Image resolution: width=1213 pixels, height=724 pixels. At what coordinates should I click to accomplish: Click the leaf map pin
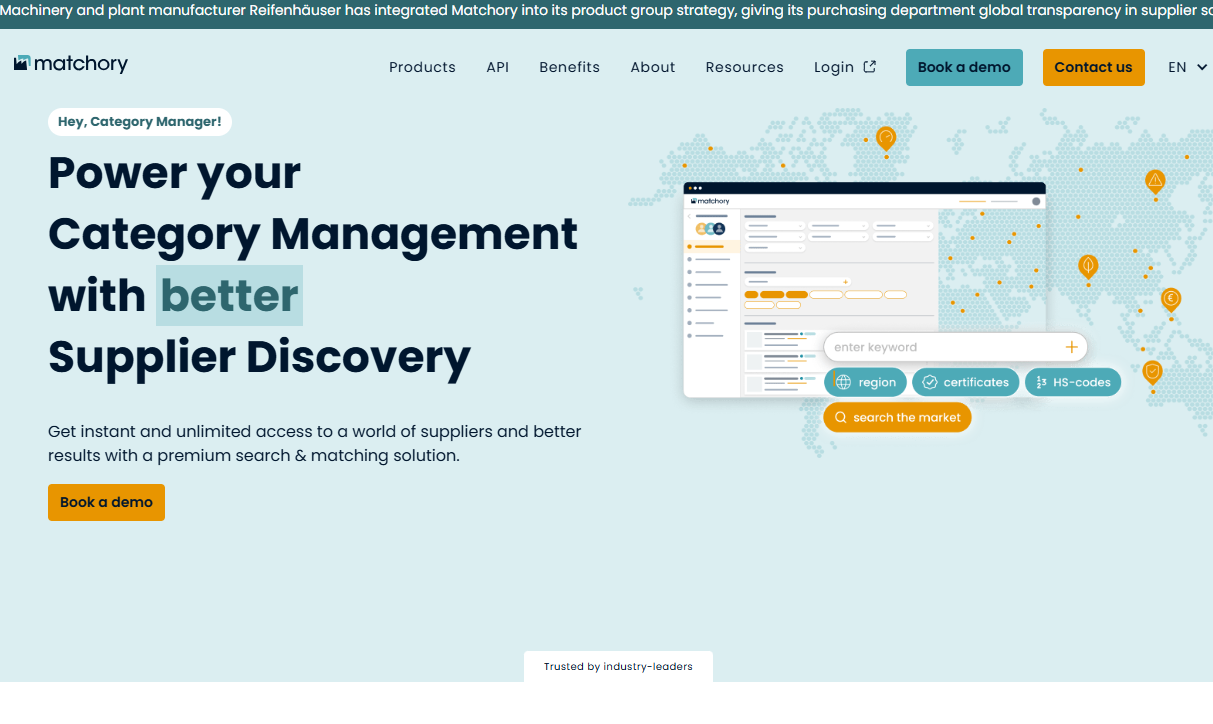click(1088, 266)
